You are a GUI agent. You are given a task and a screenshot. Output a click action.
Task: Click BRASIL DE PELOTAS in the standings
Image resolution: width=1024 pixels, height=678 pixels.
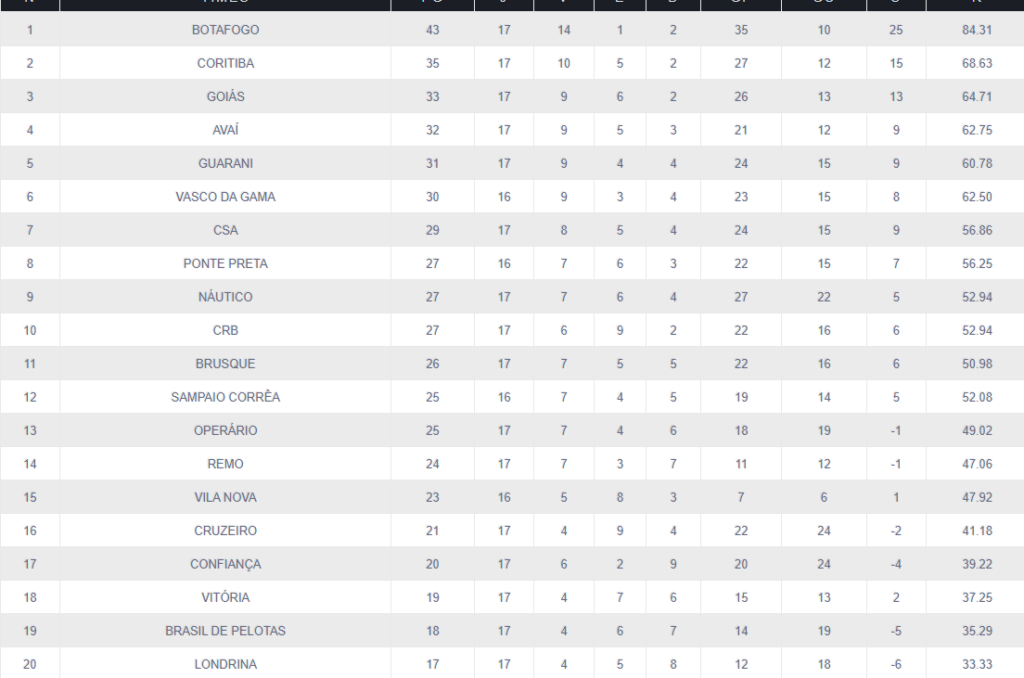225,631
